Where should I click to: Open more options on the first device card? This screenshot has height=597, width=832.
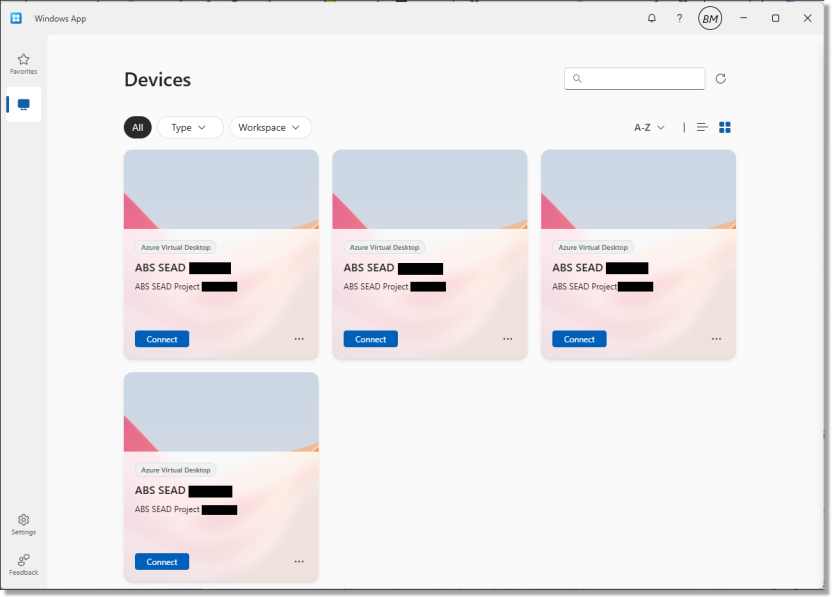click(x=298, y=338)
